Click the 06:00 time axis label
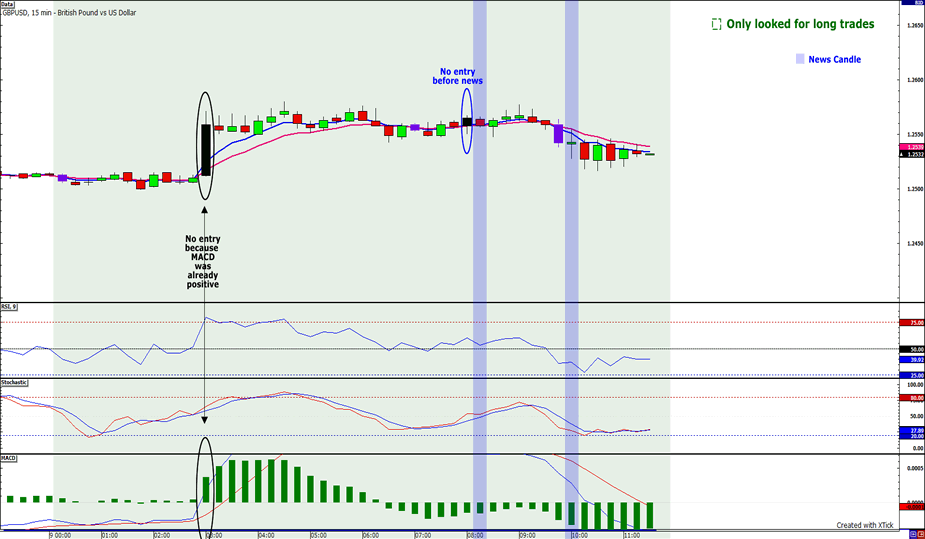Image resolution: width=925 pixels, height=539 pixels. coord(370,535)
